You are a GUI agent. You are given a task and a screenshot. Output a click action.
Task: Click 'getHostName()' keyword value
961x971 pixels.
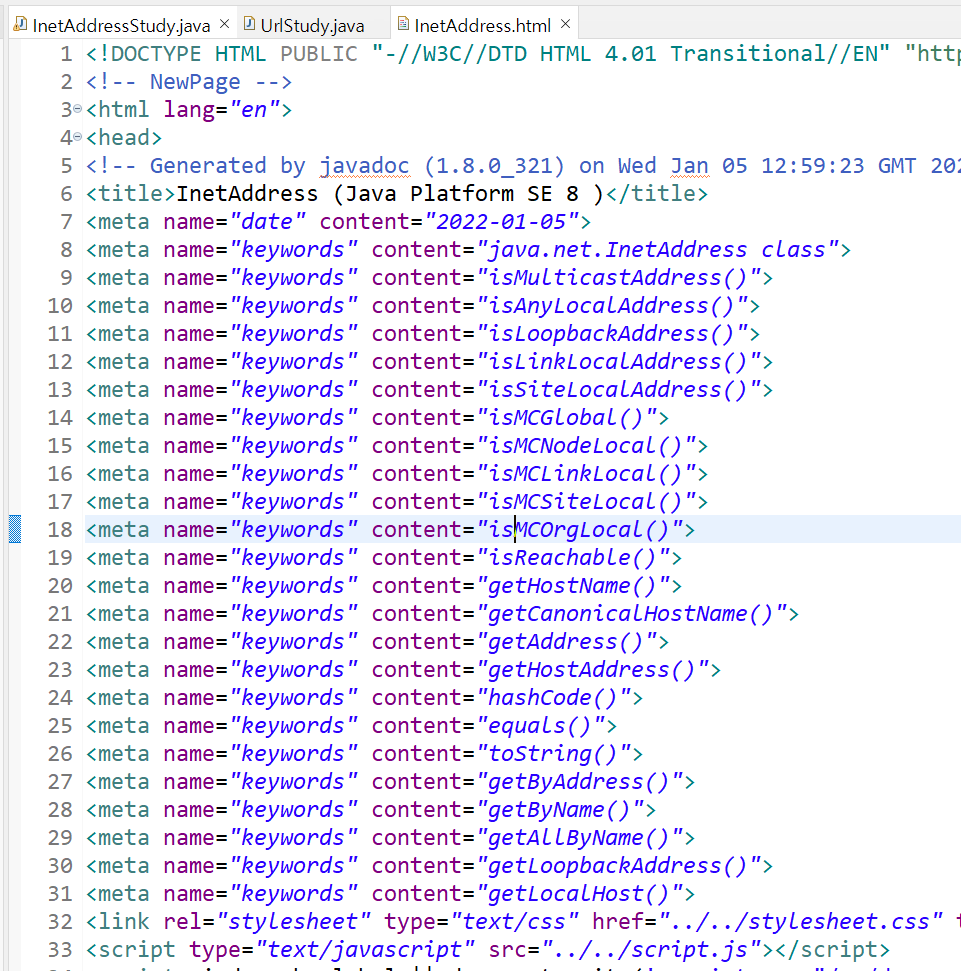coord(573,586)
